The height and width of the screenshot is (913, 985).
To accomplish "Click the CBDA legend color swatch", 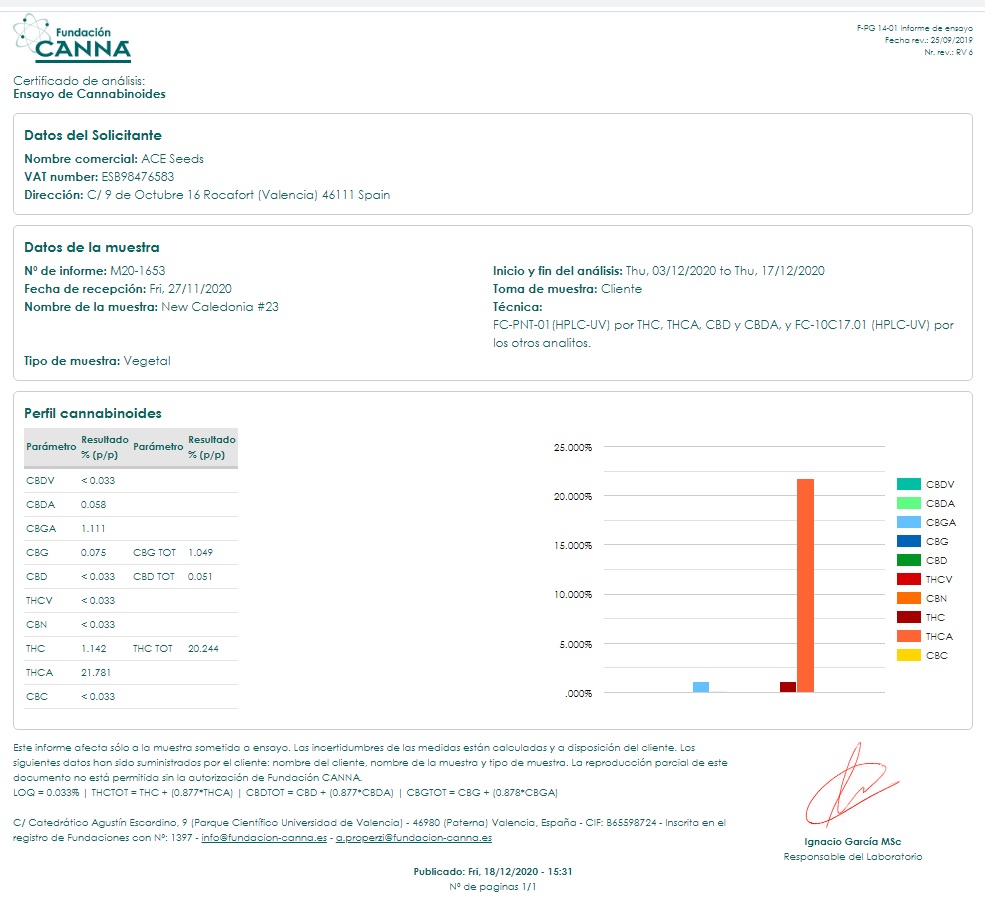I will [908, 503].
